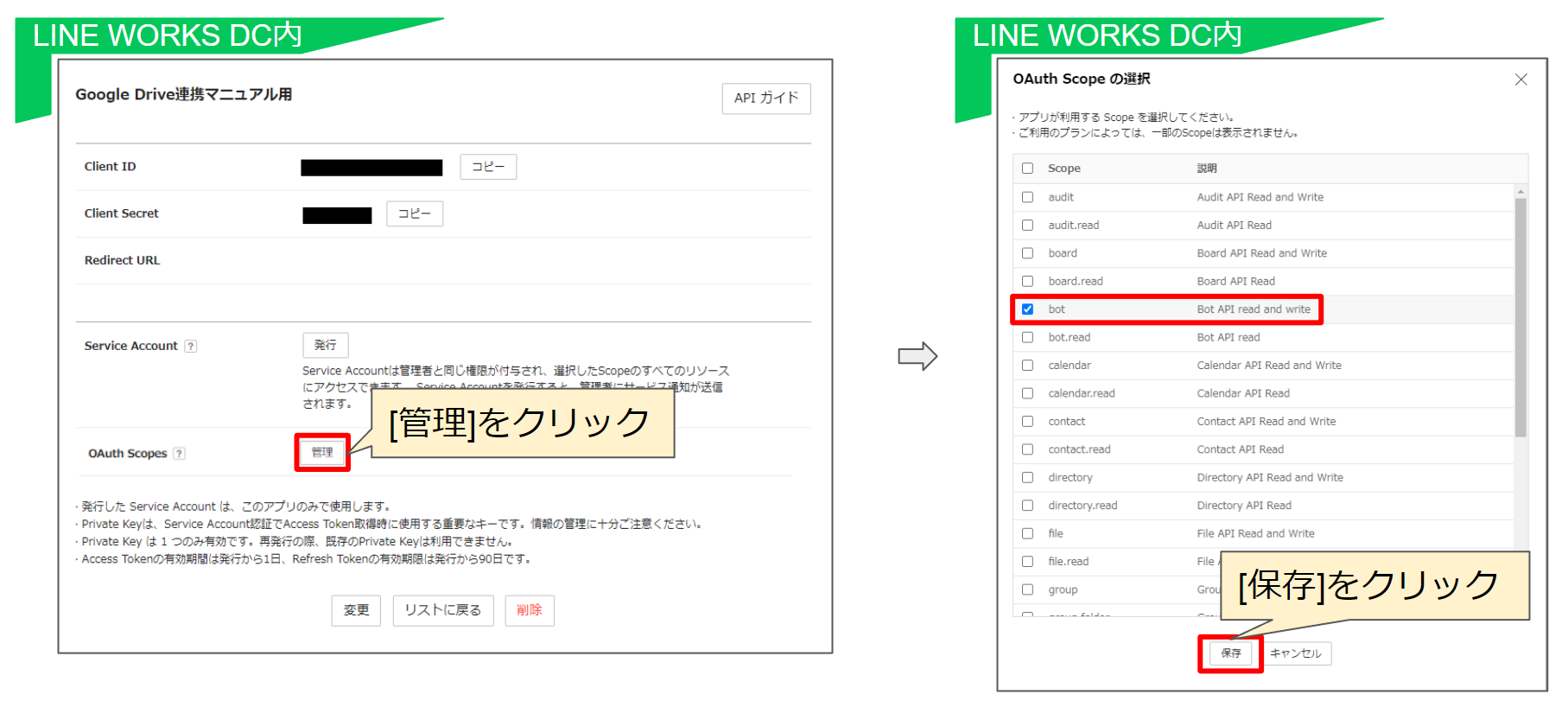Click the scope list scrollbar thumb
Screen dimensions: 1568x707
(1520, 317)
